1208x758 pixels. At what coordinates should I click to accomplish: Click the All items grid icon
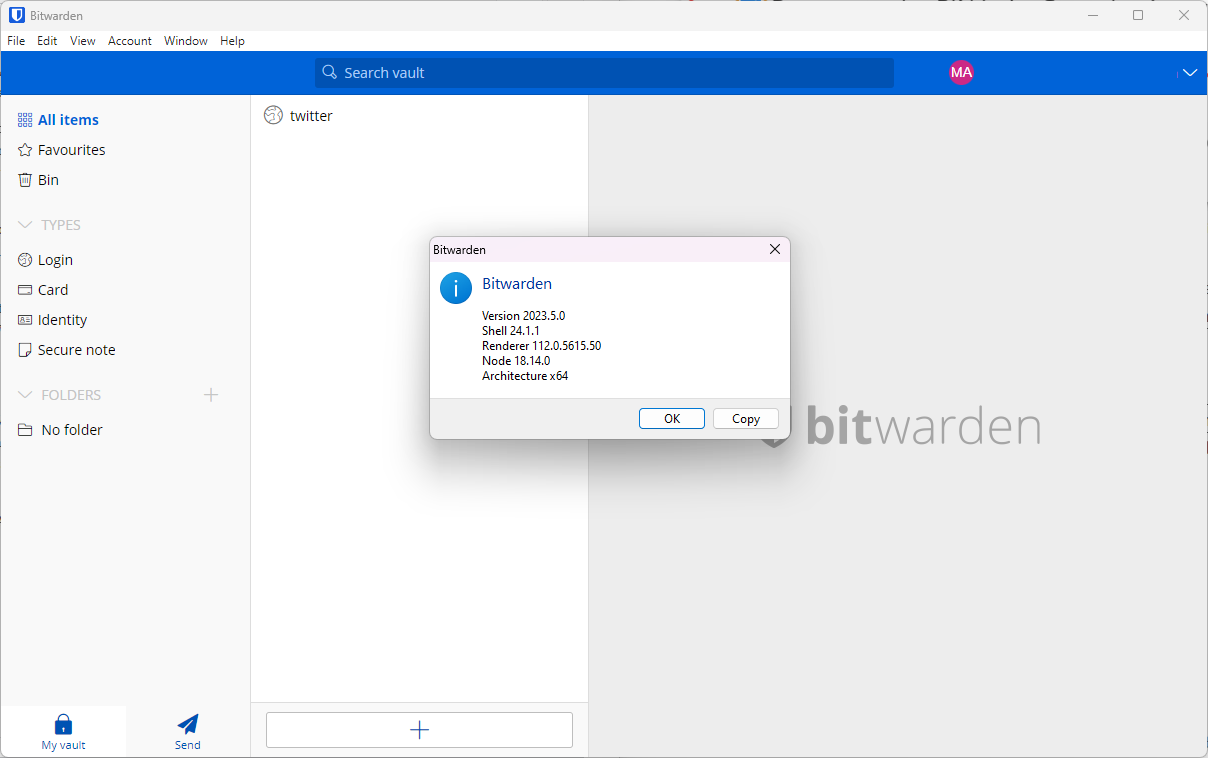pyautogui.click(x=25, y=120)
